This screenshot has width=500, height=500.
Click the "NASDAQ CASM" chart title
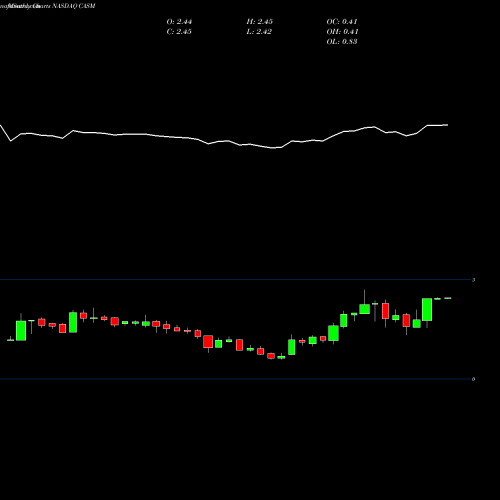coord(74,6)
